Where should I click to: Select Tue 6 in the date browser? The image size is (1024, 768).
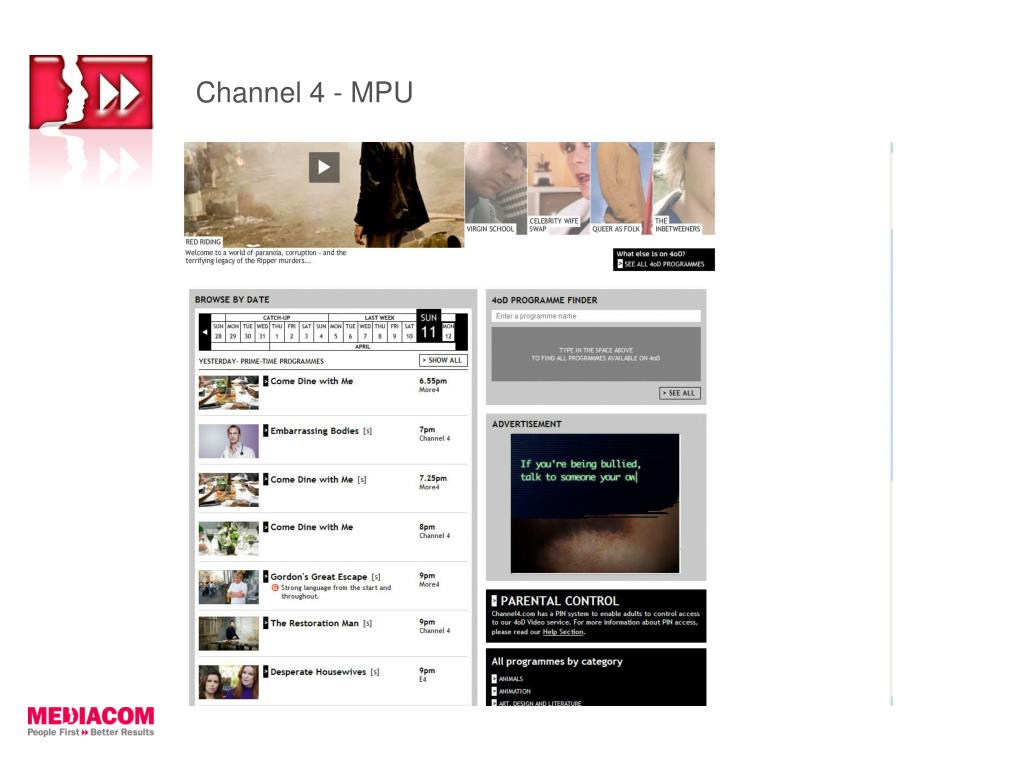point(350,331)
